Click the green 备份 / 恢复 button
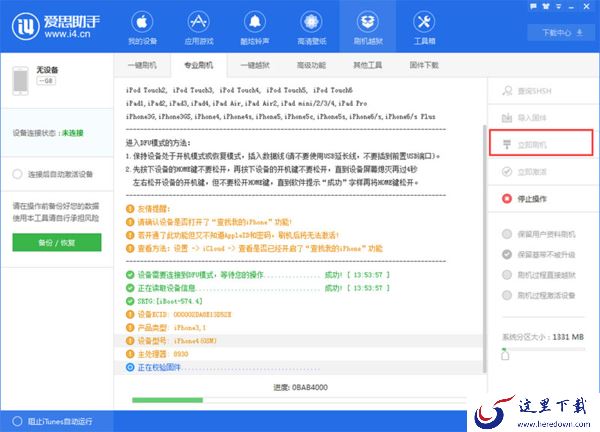Screen dimensions: 600x432 tap(57, 243)
